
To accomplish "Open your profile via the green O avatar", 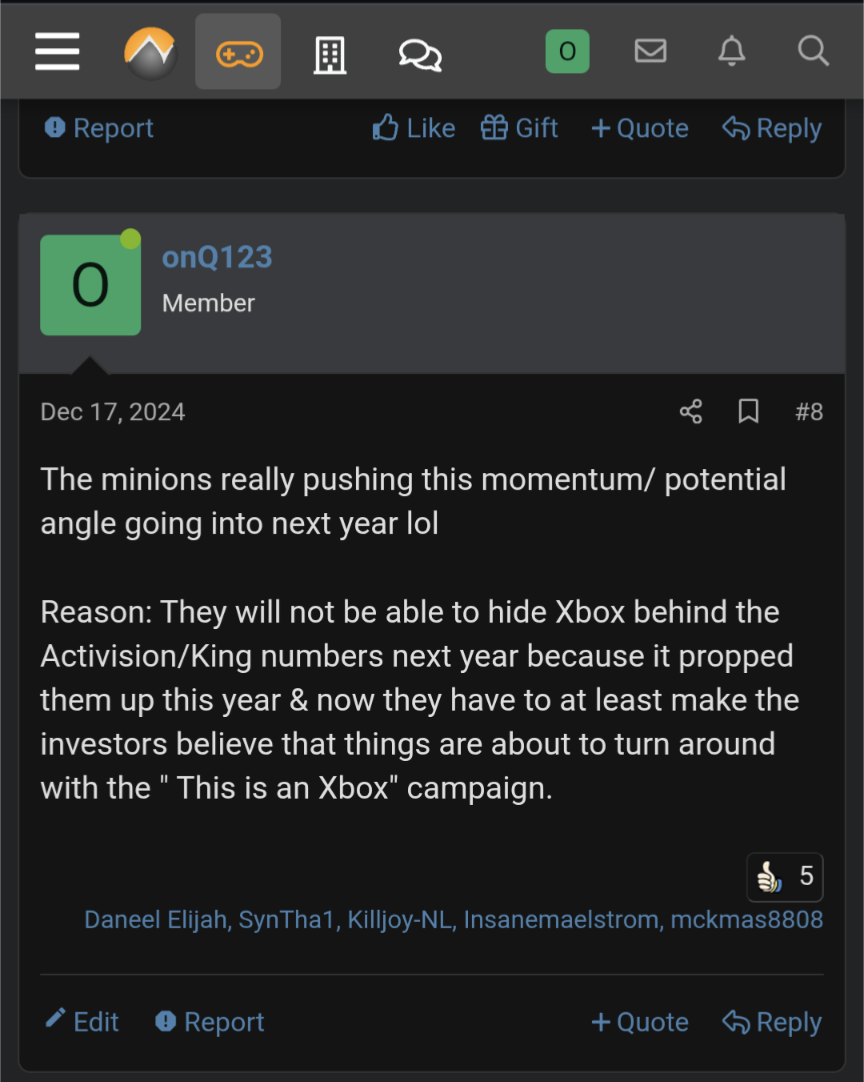I will click(x=568, y=52).
